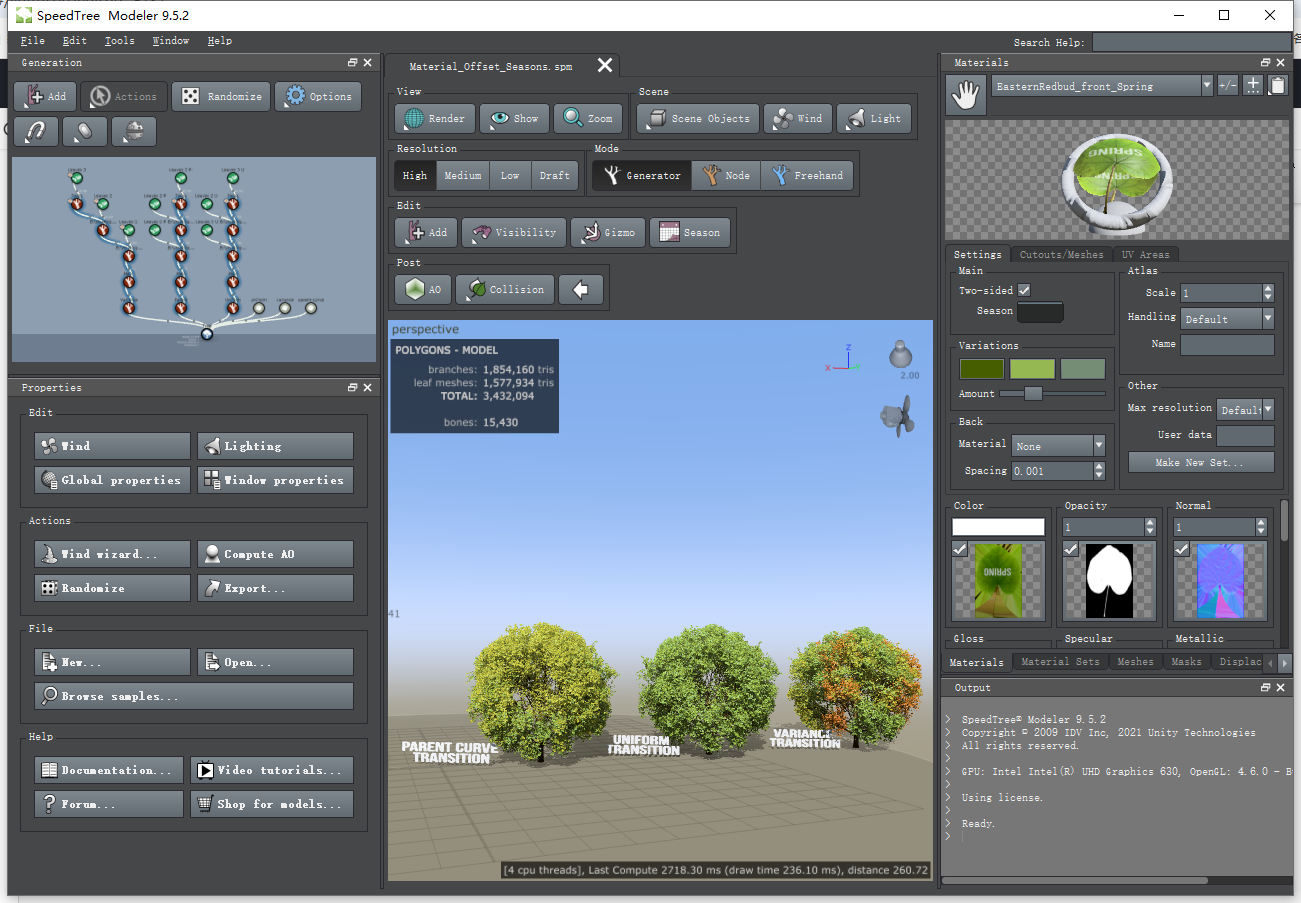Toggle the Normal map checkbox
This screenshot has height=903, width=1301.
pos(1182,549)
